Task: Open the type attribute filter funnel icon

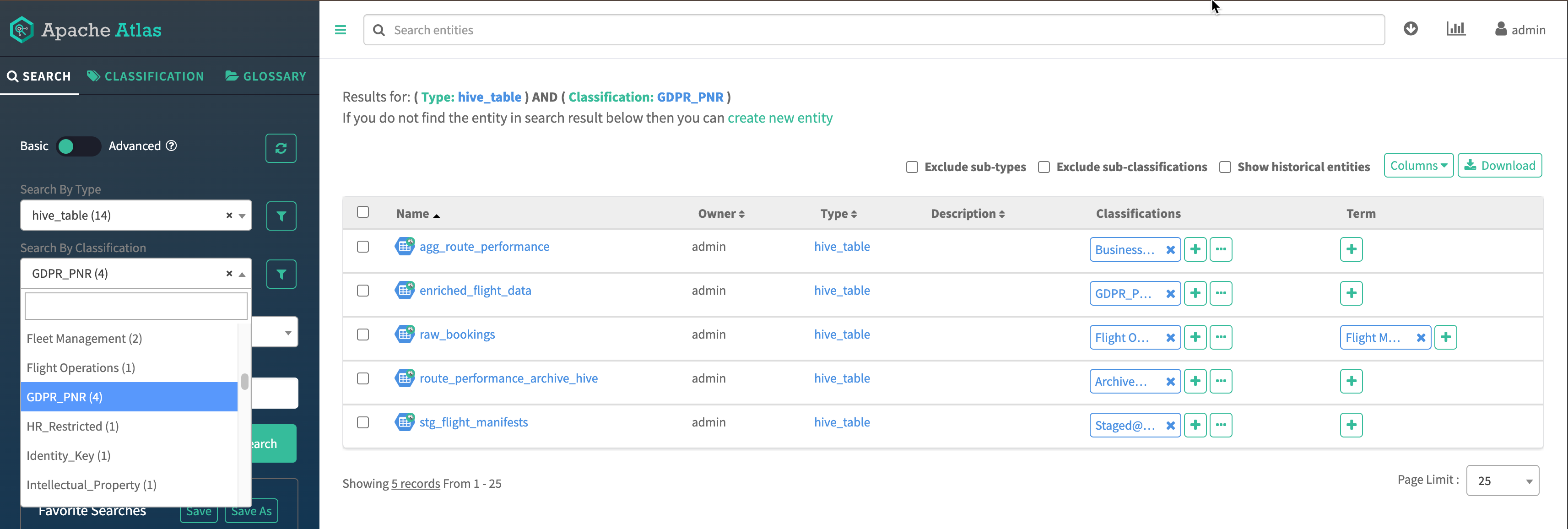Action: click(281, 216)
